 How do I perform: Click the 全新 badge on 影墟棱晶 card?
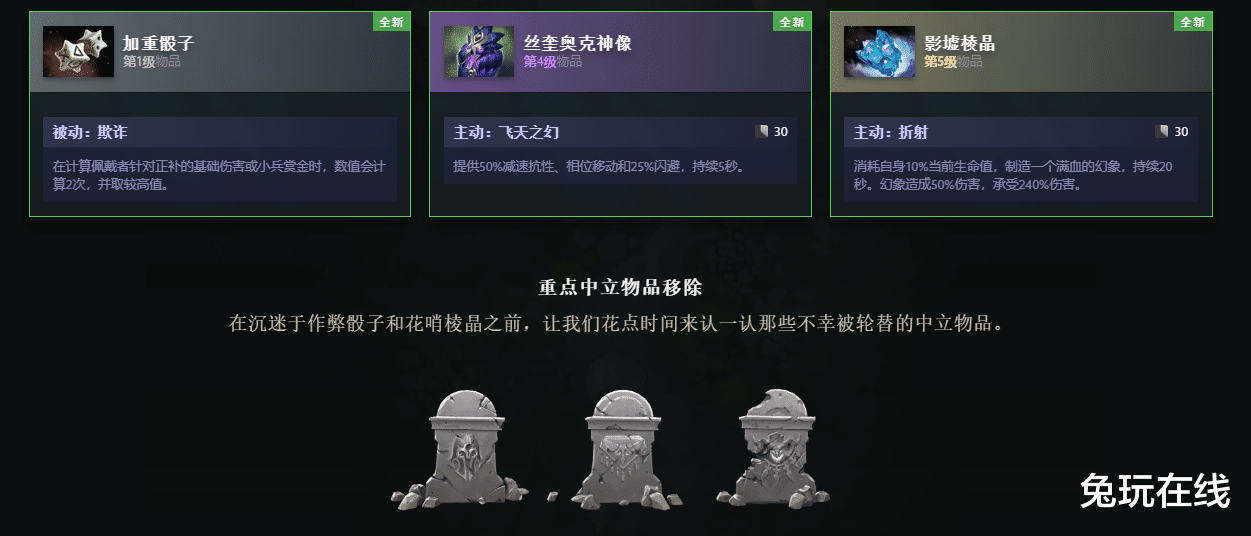pos(1193,21)
